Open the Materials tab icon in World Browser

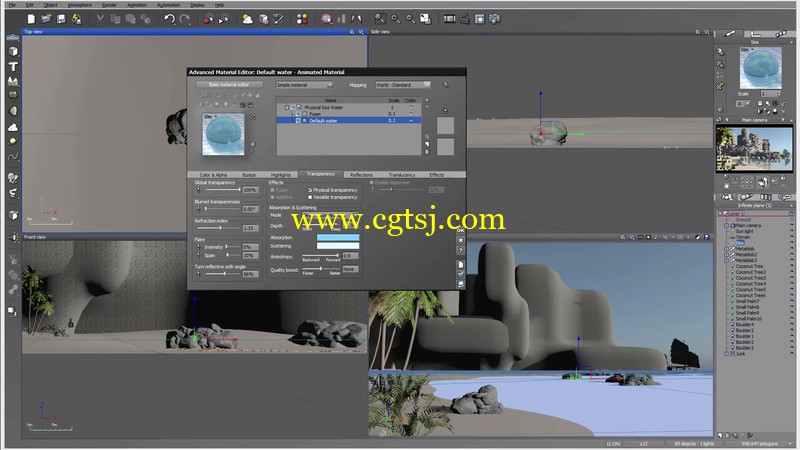pyautogui.click(x=745, y=197)
